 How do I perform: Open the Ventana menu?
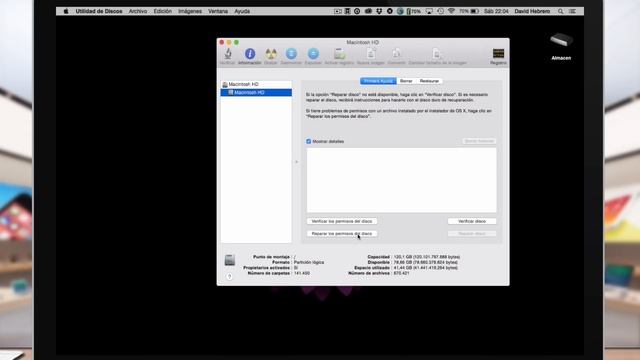coord(218,11)
